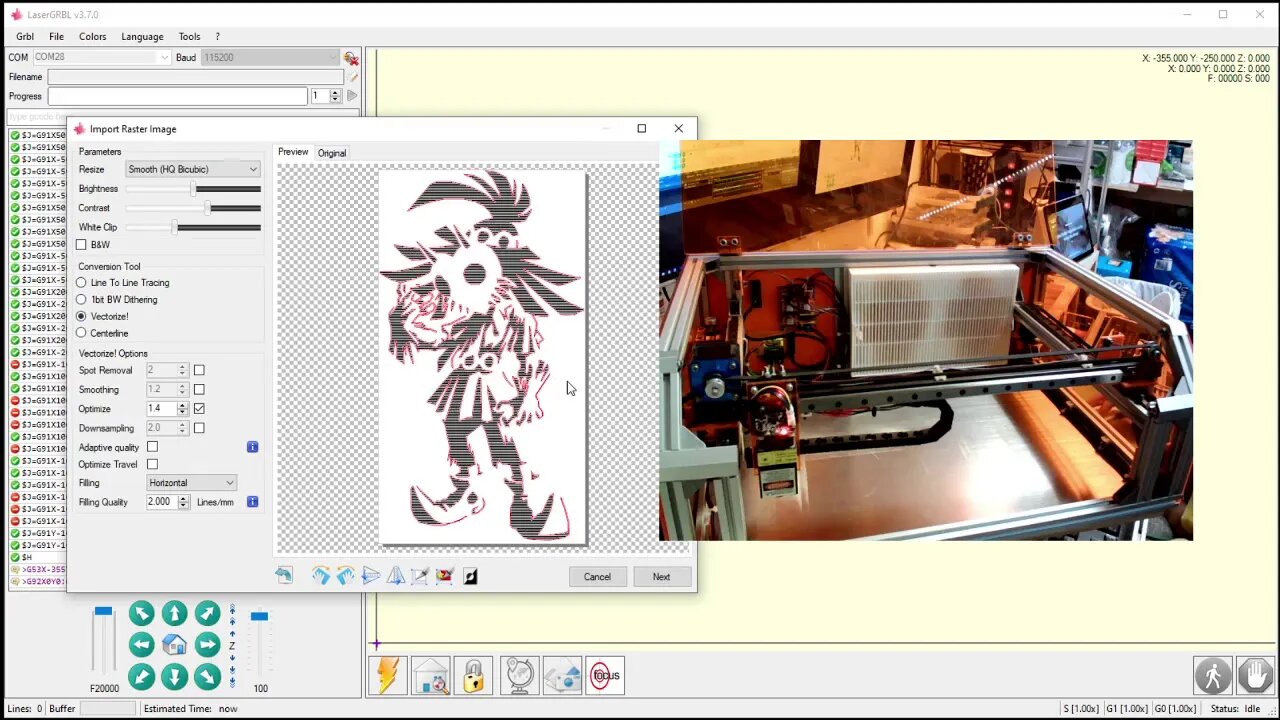Rotate image counter-clockwise using the hand icon
Viewport: 1280px width, 720px height.
[345, 576]
